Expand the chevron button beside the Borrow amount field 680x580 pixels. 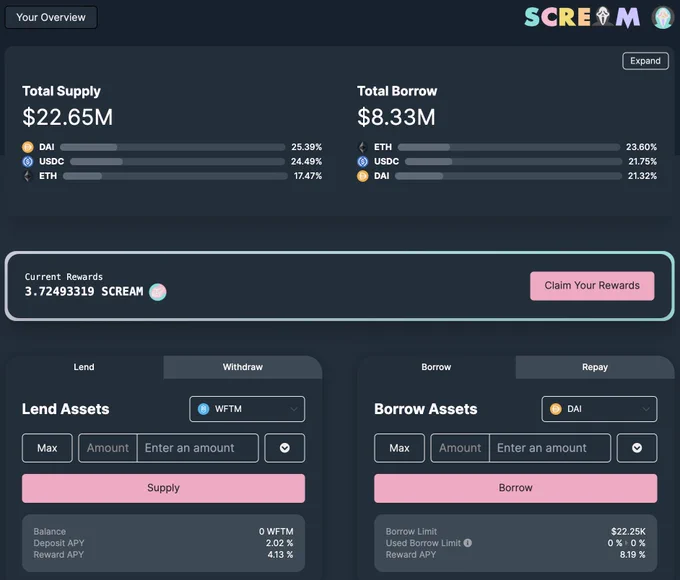point(637,448)
